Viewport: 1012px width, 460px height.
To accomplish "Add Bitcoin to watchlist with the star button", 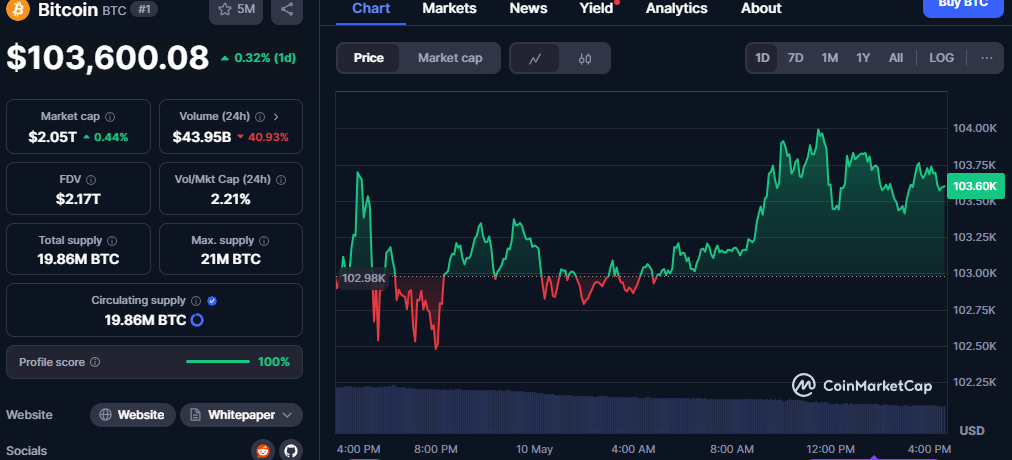I will point(236,10).
